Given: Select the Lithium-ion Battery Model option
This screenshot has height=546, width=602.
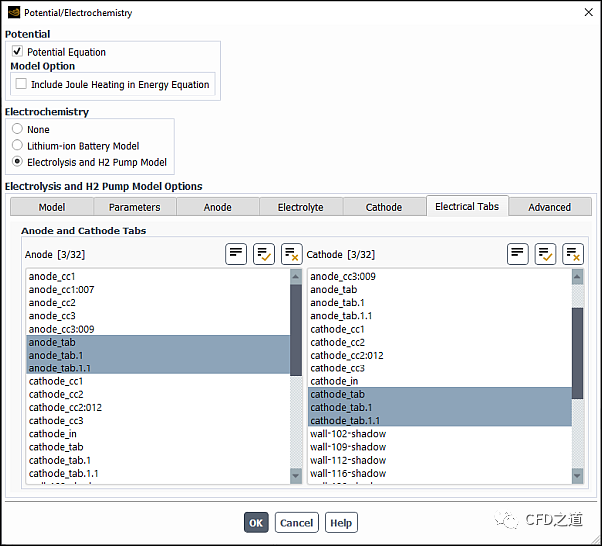Looking at the screenshot, I should [x=17, y=145].
